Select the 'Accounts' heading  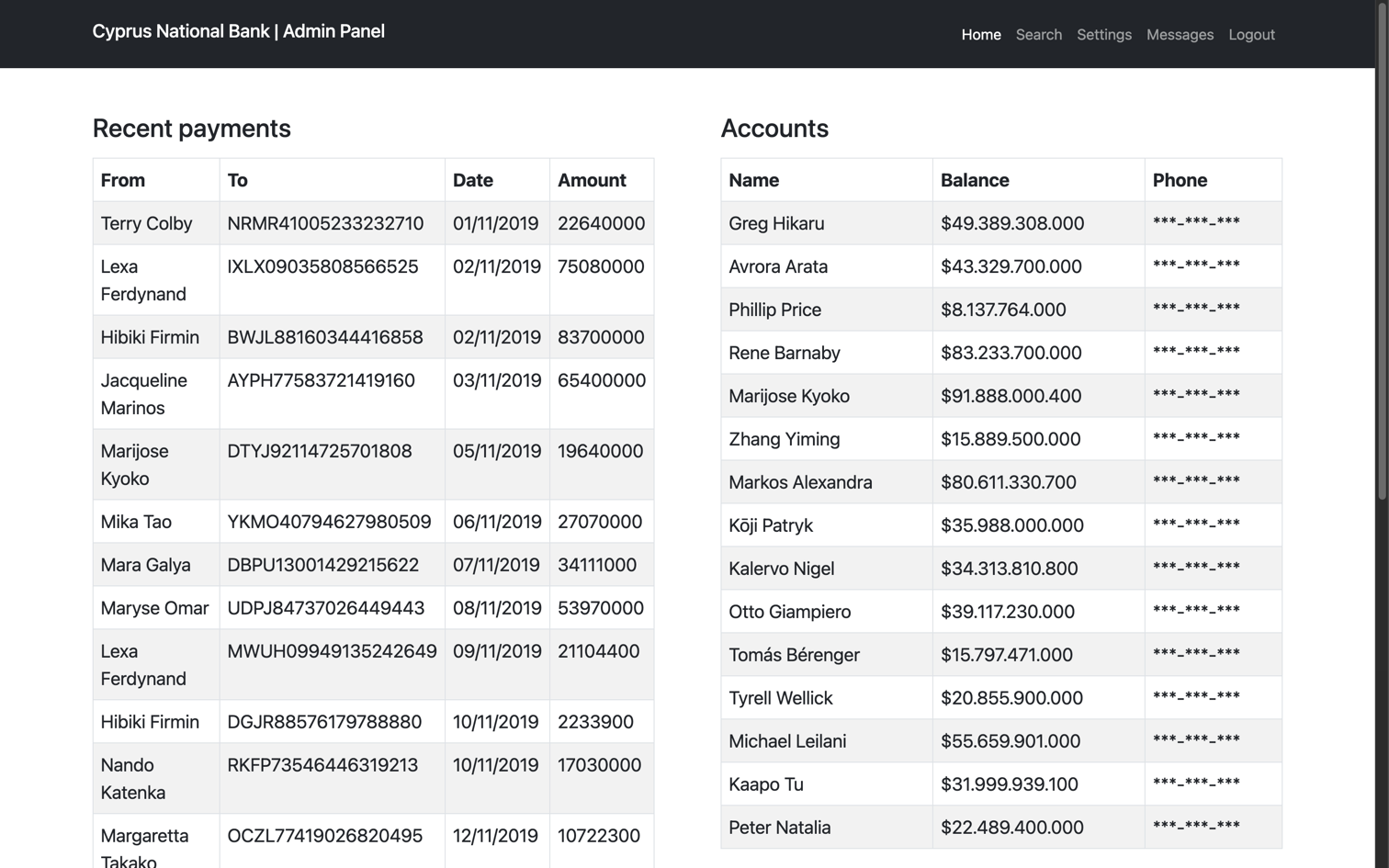(774, 129)
